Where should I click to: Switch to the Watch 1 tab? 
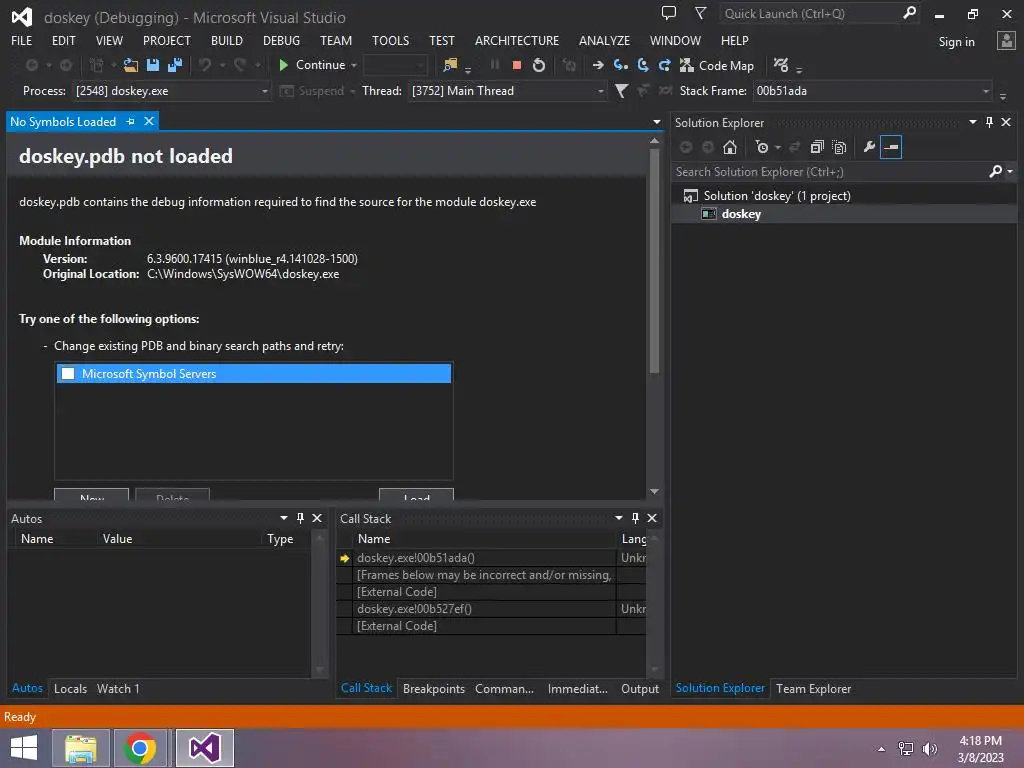[x=118, y=688]
